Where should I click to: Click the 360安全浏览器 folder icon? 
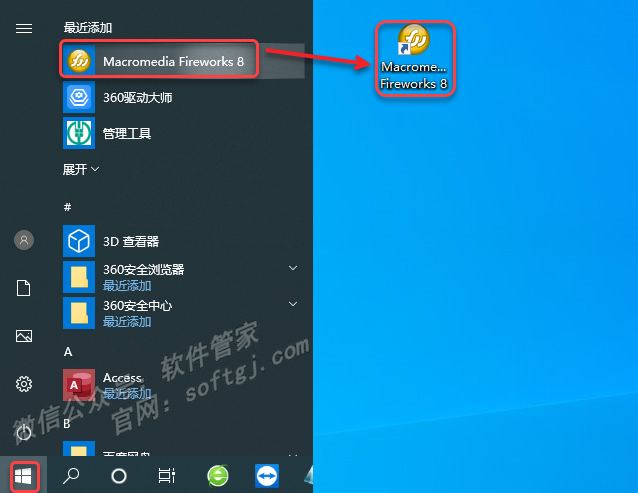[79, 277]
